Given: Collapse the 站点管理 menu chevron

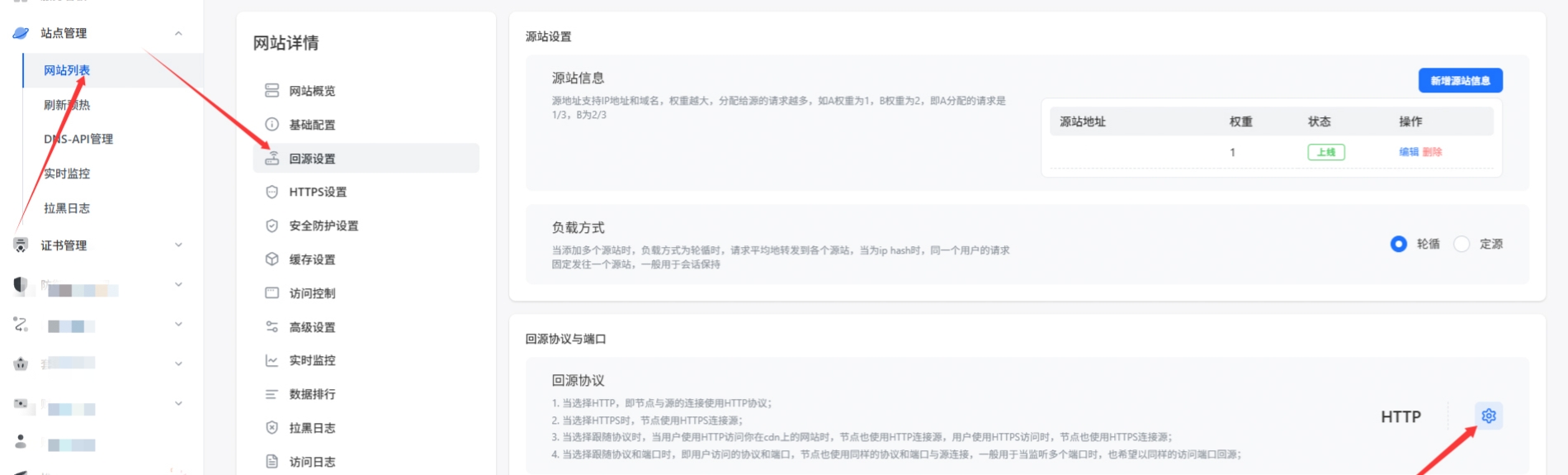Looking at the screenshot, I should coord(178,34).
